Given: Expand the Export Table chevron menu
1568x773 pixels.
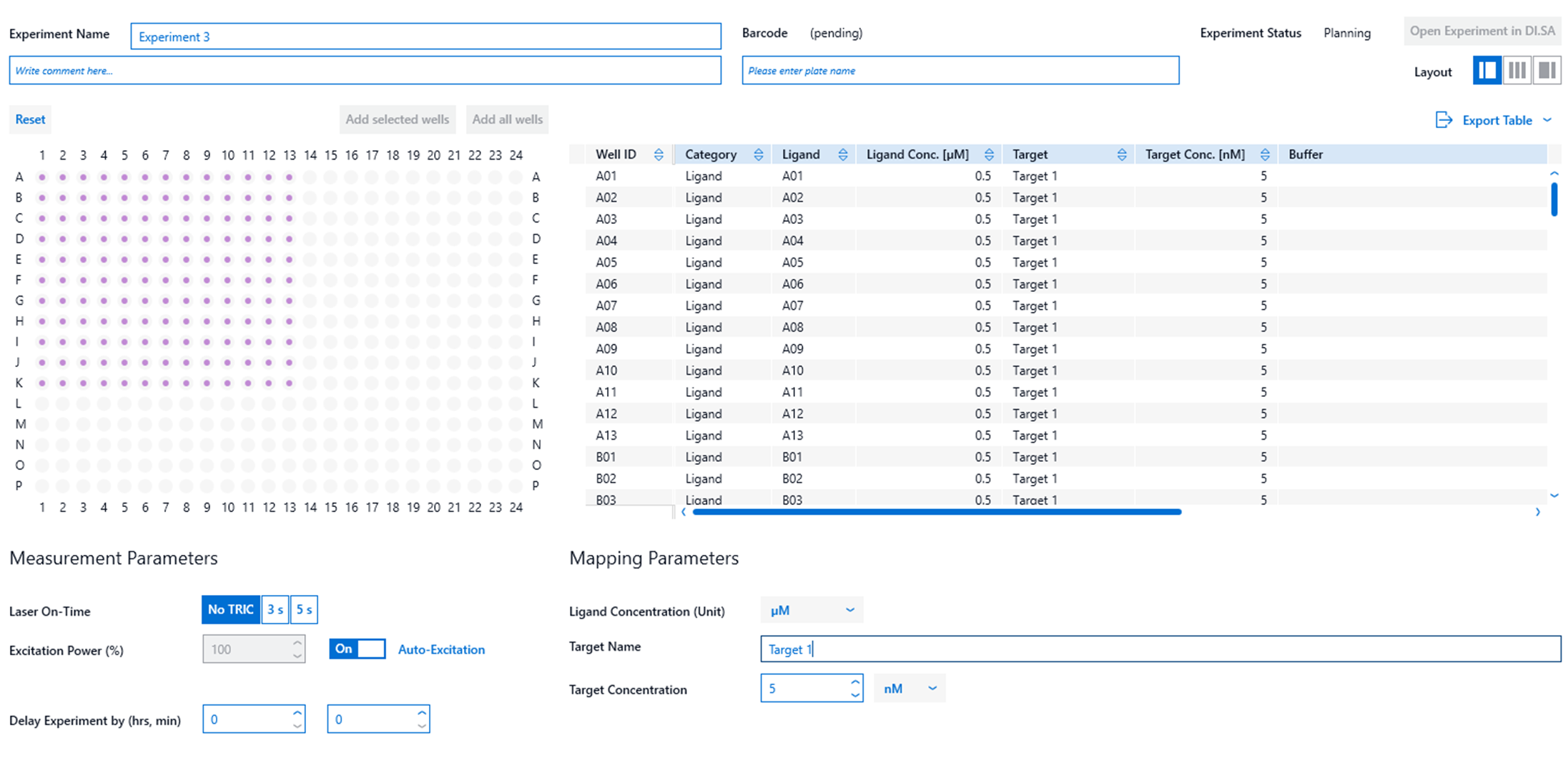Looking at the screenshot, I should pos(1549,120).
